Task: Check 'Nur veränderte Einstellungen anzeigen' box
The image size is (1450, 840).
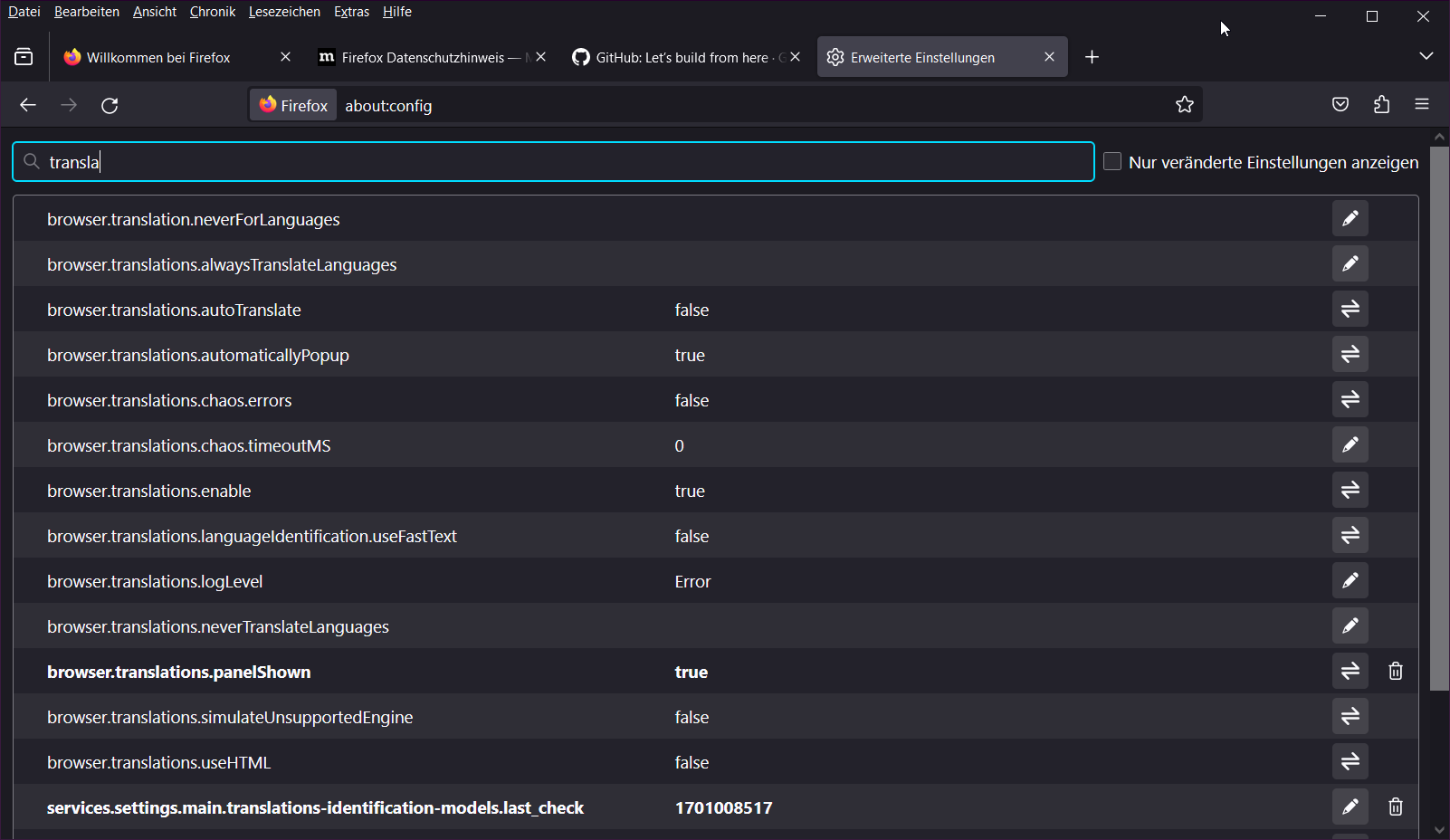Action: point(1112,162)
